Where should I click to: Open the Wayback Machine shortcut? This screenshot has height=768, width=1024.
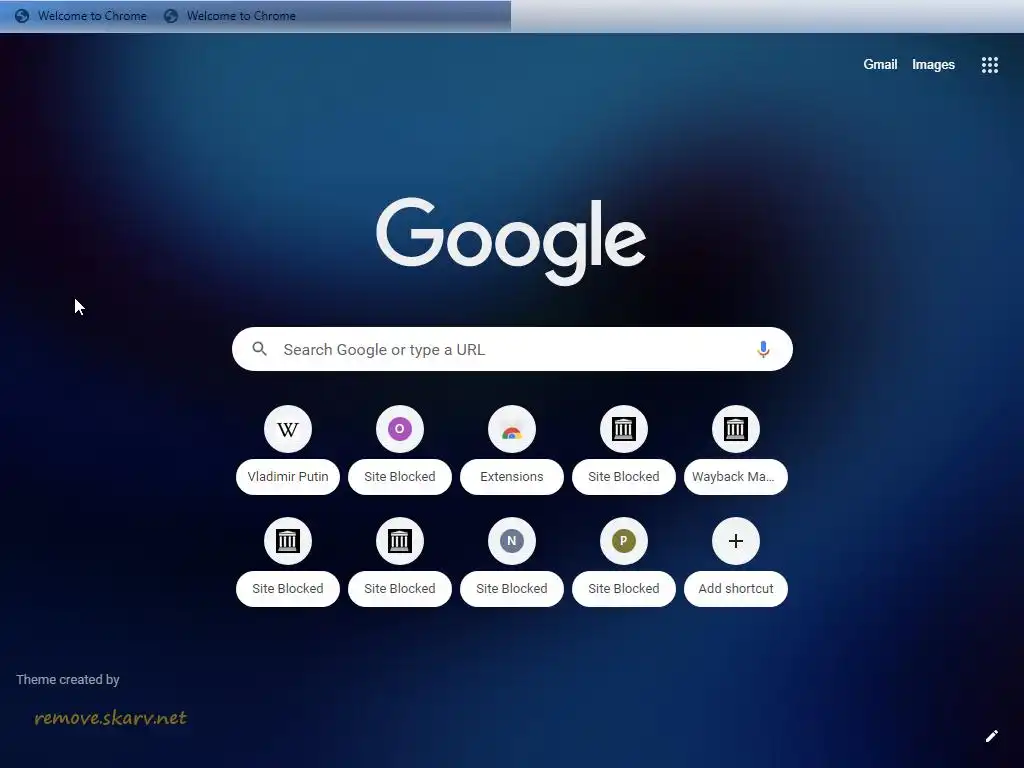(x=736, y=449)
